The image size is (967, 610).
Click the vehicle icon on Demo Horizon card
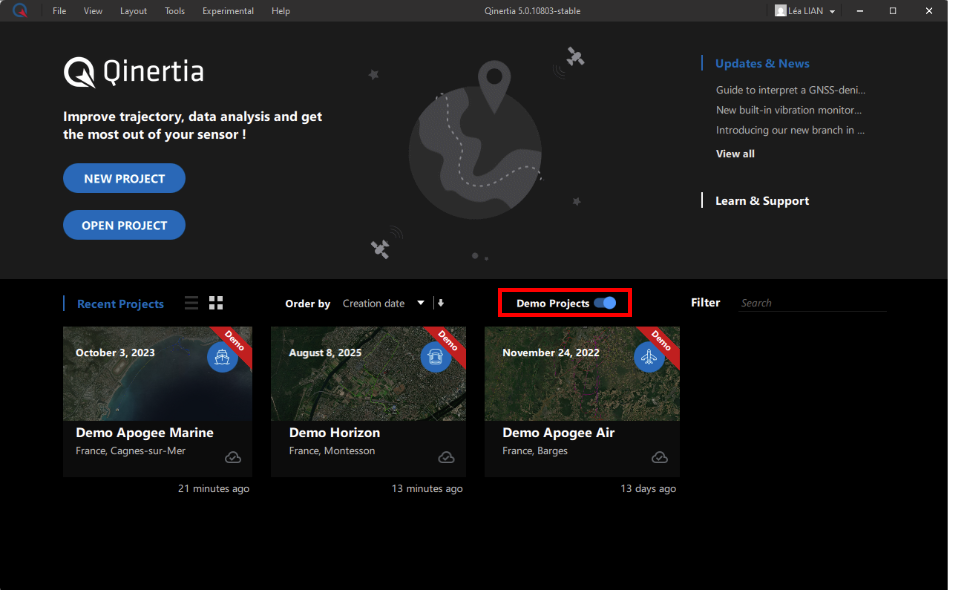click(x=435, y=358)
